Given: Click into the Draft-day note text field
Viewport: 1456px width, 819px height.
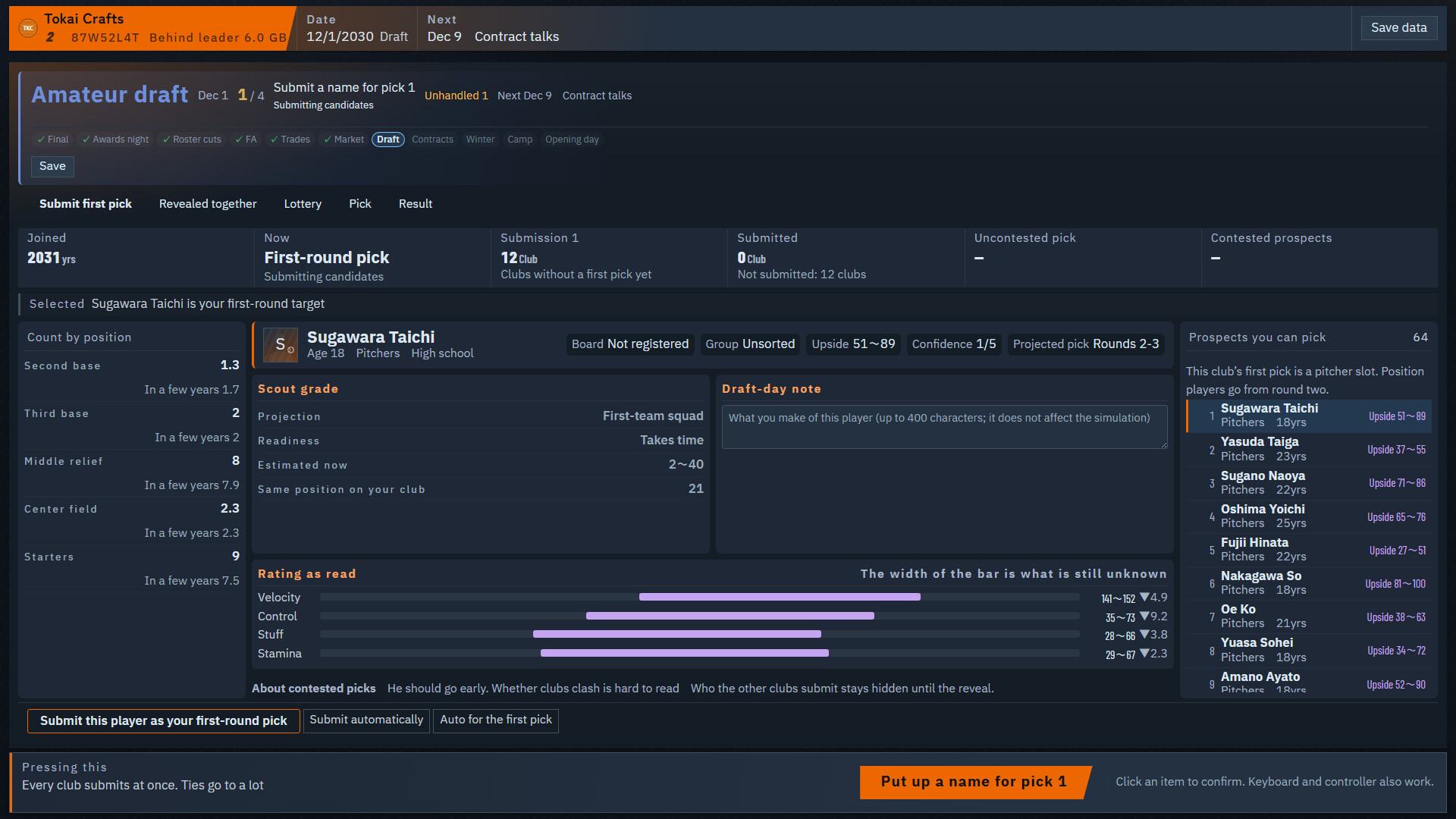Looking at the screenshot, I should 944,427.
